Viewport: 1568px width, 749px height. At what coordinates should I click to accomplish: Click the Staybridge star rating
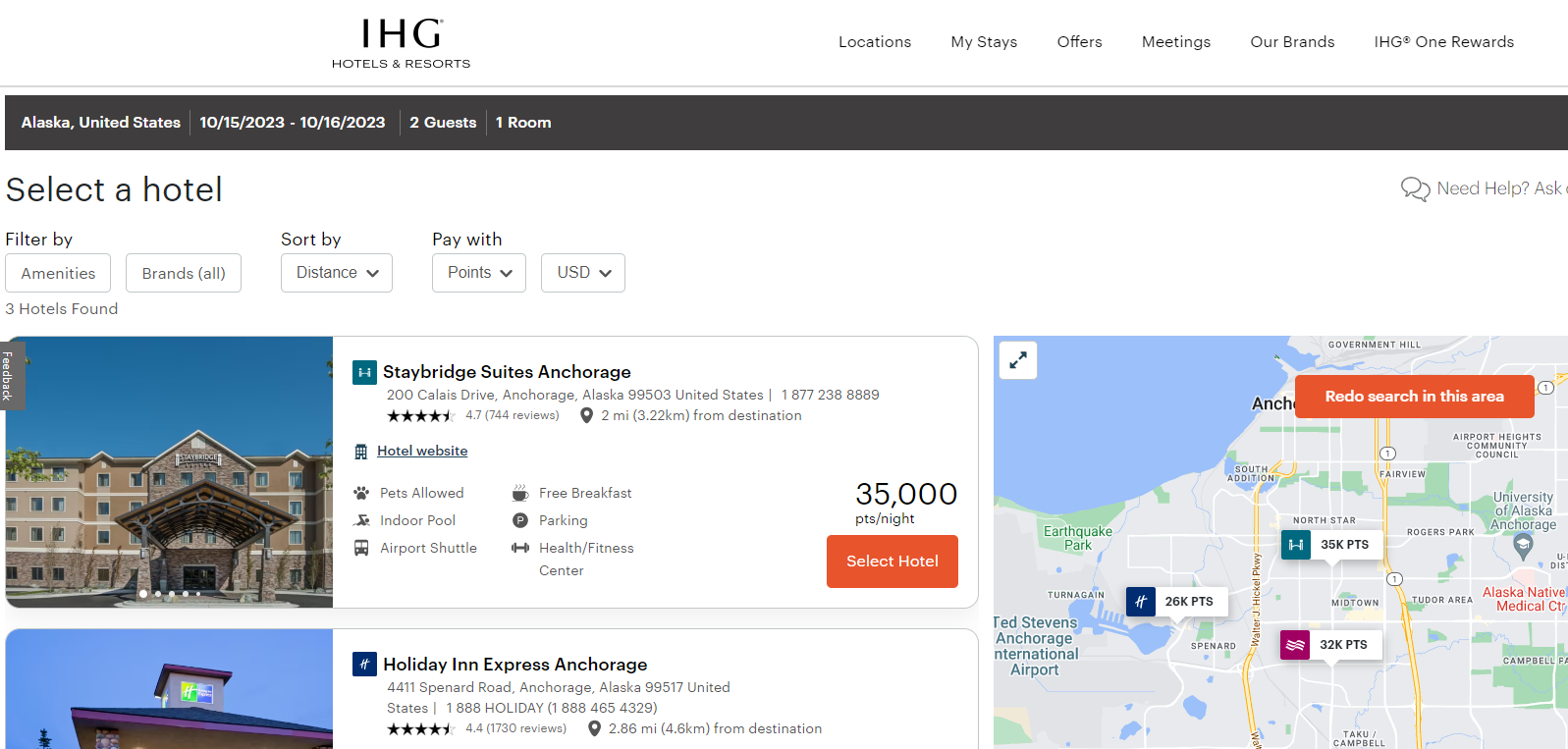click(x=421, y=416)
